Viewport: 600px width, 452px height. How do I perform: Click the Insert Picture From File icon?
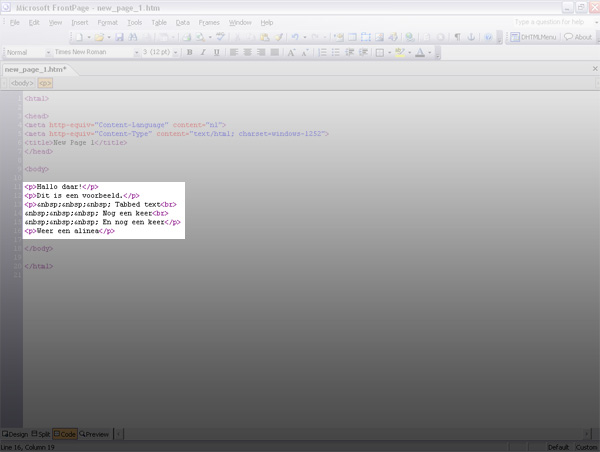coord(379,37)
